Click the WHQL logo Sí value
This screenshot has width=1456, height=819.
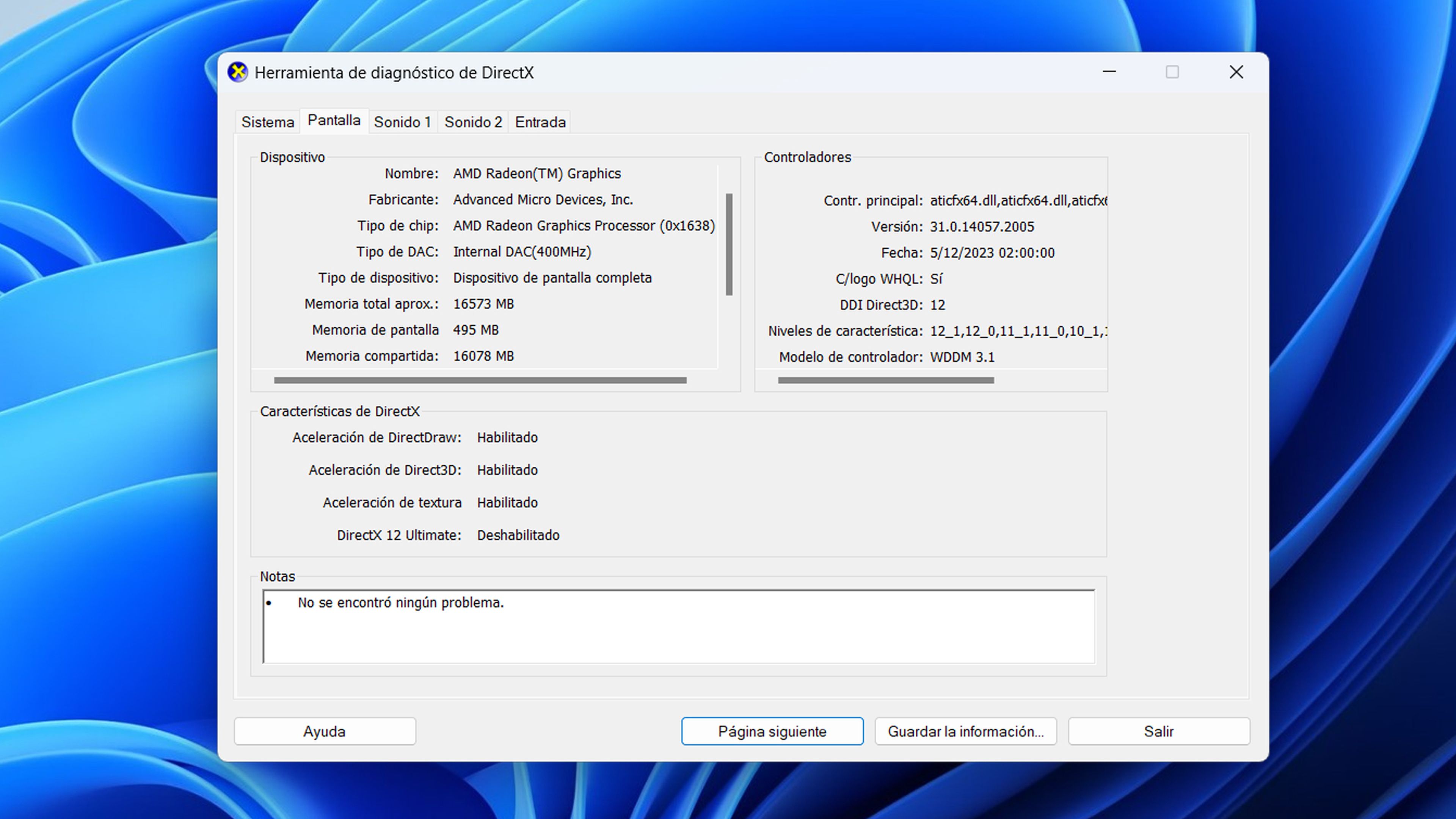[937, 279]
